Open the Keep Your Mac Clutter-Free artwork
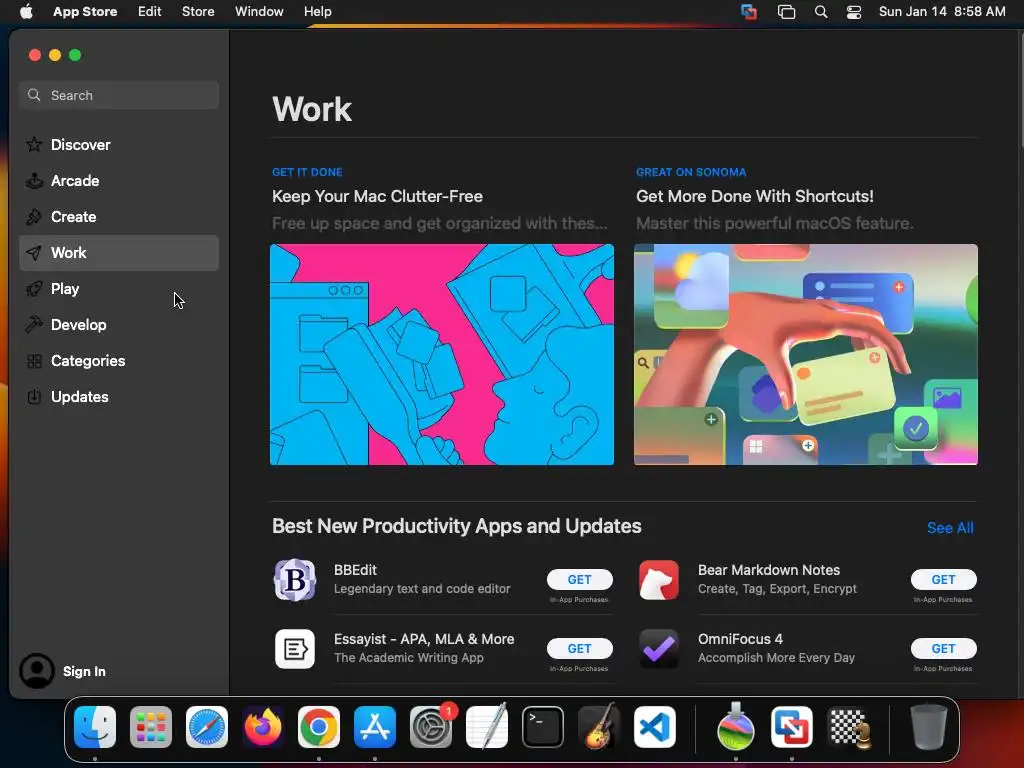The width and height of the screenshot is (1024, 768). point(441,355)
